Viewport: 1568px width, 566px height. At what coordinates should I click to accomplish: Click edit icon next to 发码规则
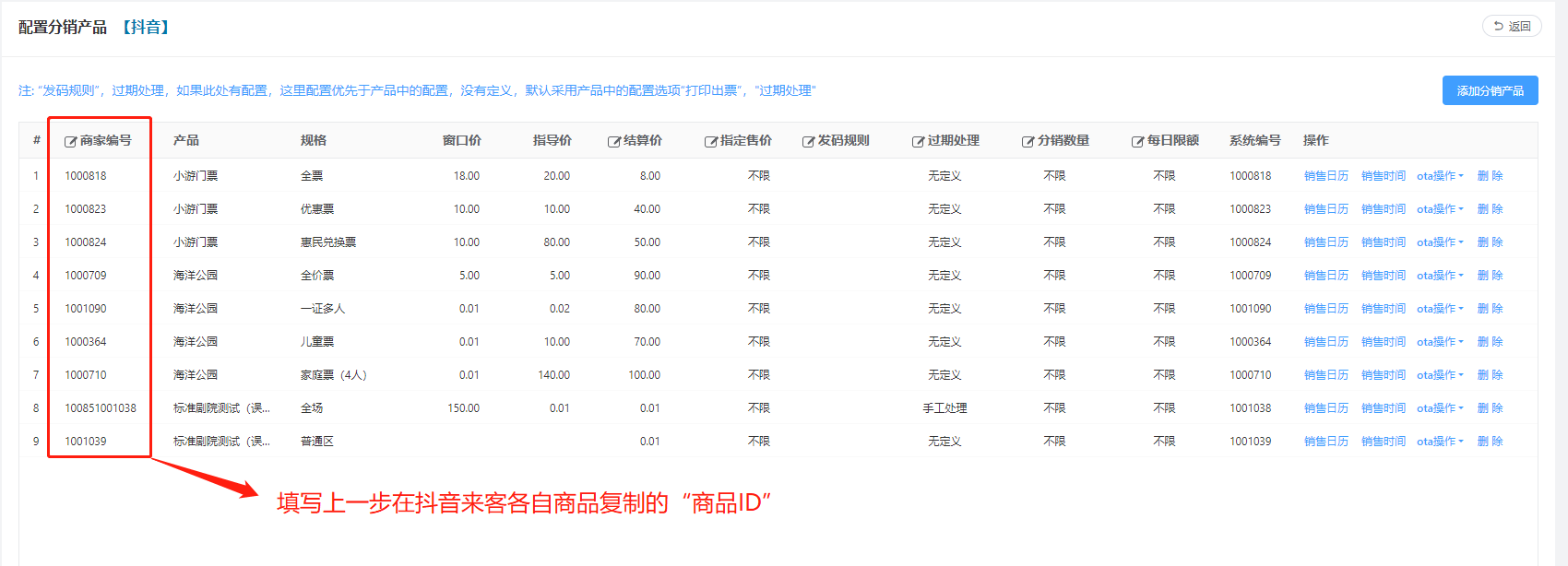coord(808,141)
